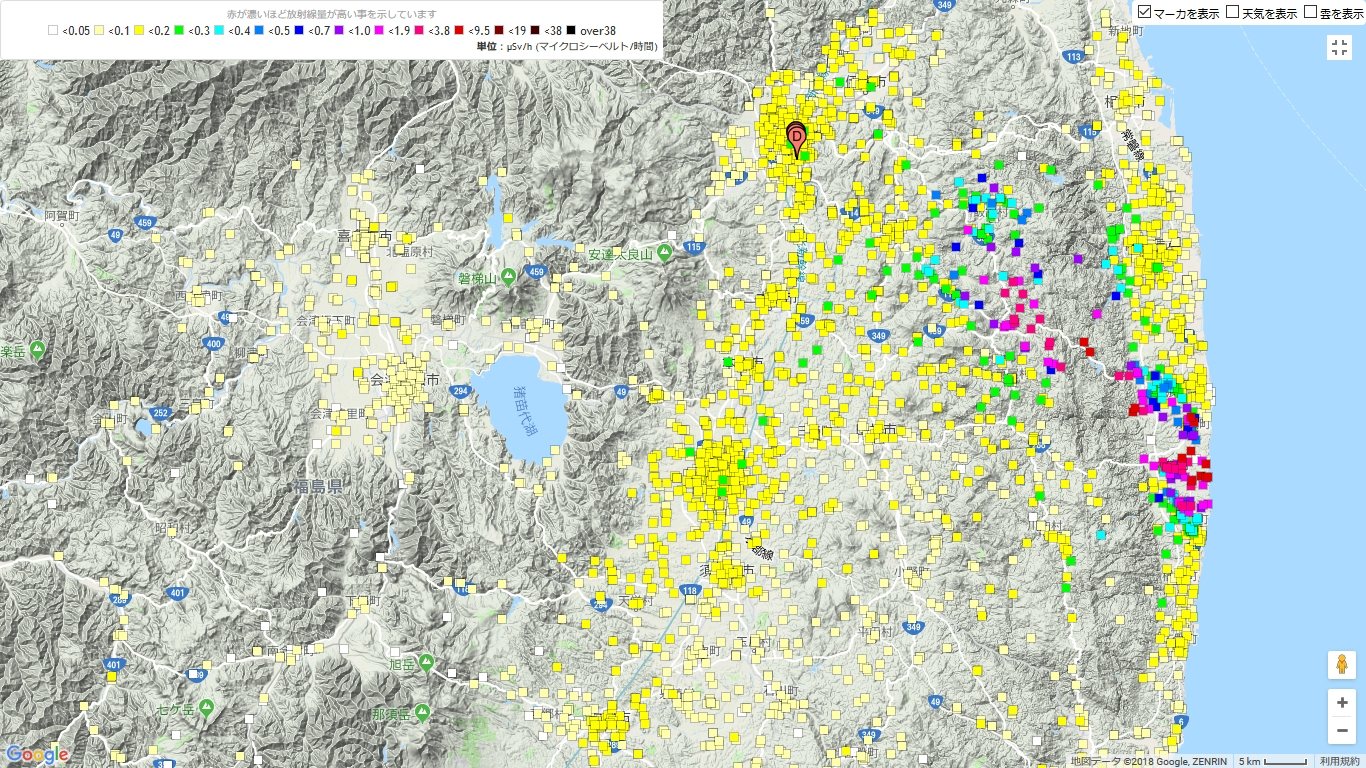The image size is (1366, 768).
Task: Click the 七ヶ岳 mountain peak icon
Action: (x=206, y=708)
